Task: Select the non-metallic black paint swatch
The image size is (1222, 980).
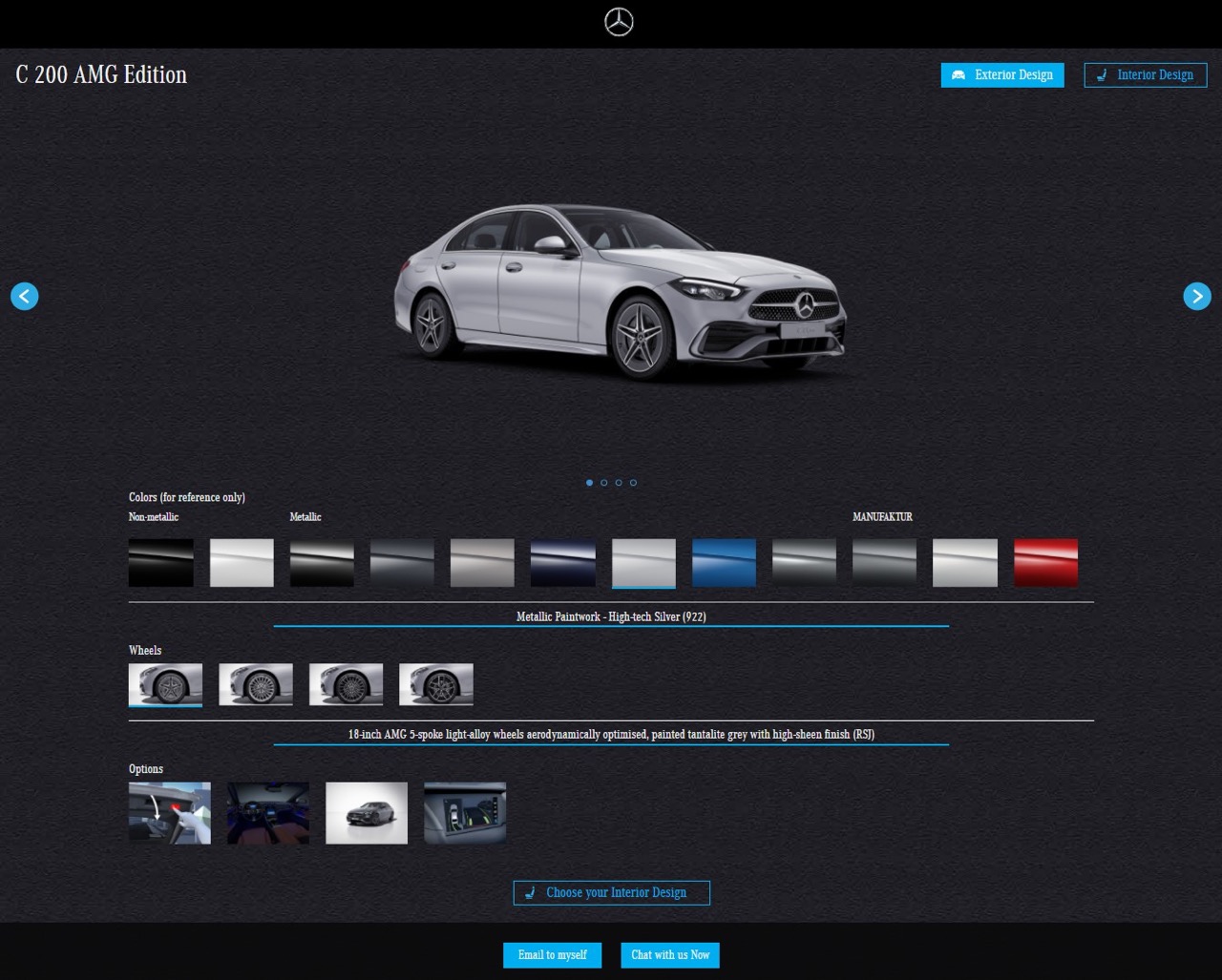Action: pos(161,562)
